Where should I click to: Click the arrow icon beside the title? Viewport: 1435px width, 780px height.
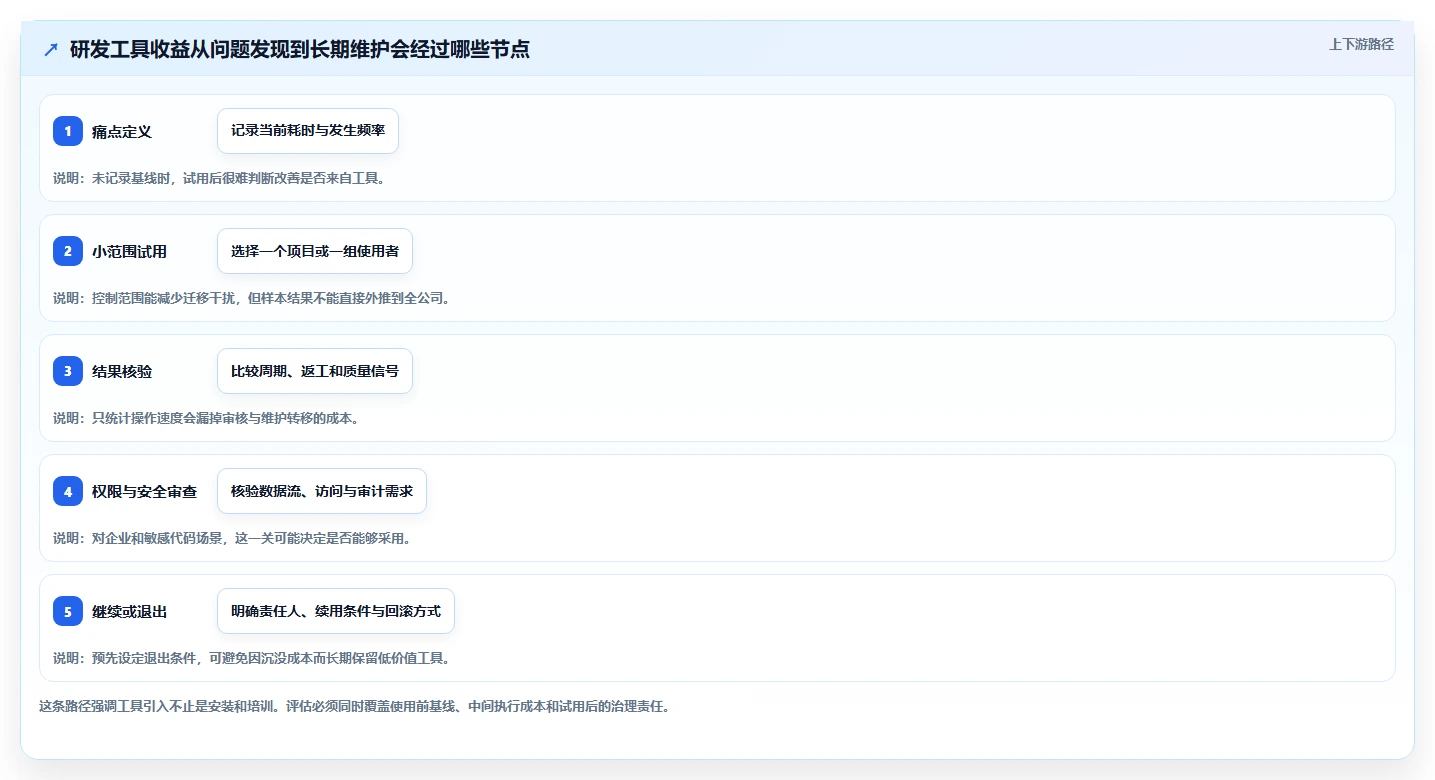[51, 49]
